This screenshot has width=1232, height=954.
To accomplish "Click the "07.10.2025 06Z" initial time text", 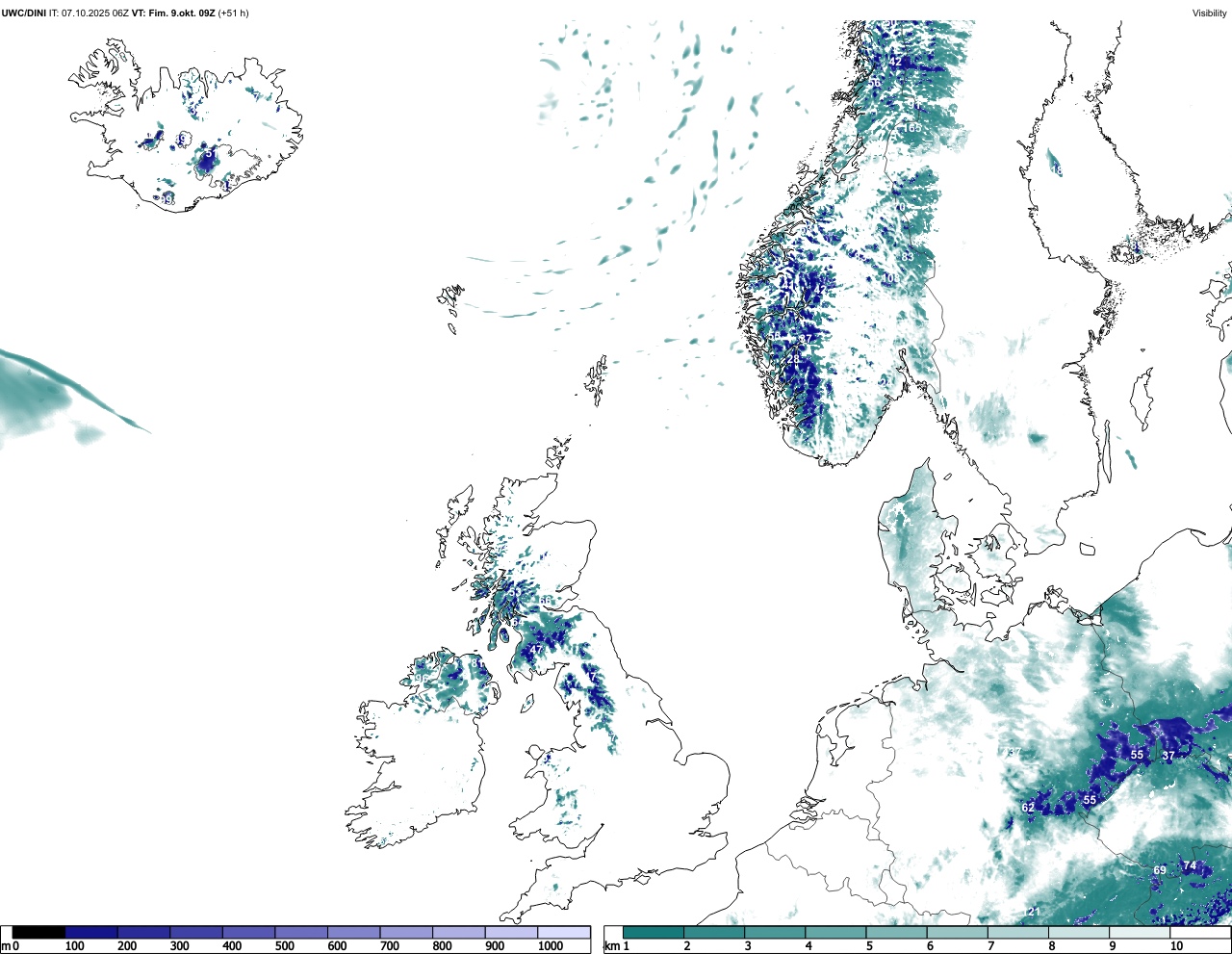I will click(x=96, y=13).
